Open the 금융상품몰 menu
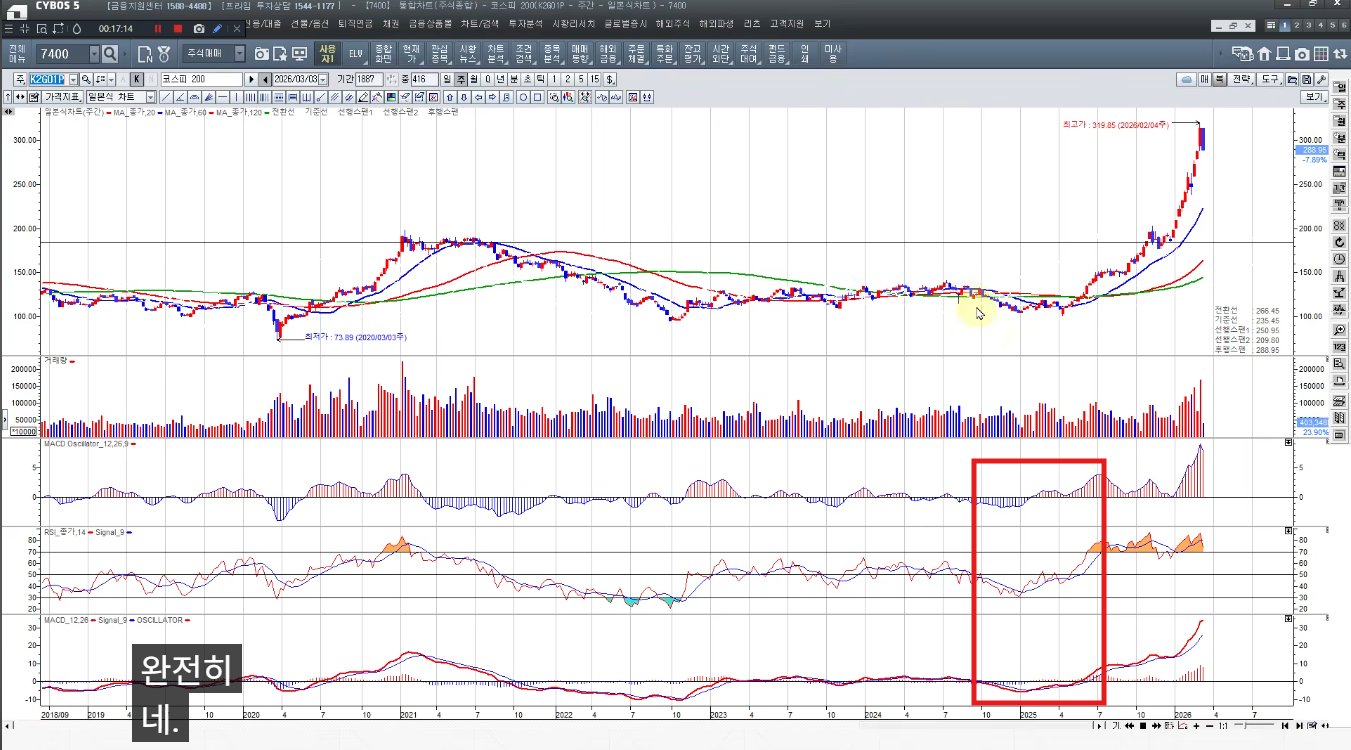The width and height of the screenshot is (1351, 750). click(x=429, y=23)
